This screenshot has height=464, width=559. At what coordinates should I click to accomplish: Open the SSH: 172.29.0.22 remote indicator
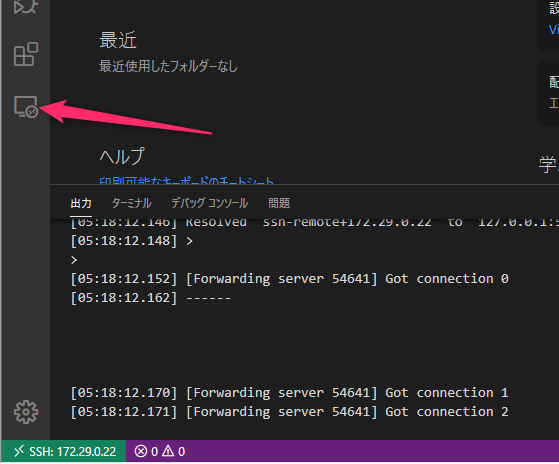[x=64, y=452]
